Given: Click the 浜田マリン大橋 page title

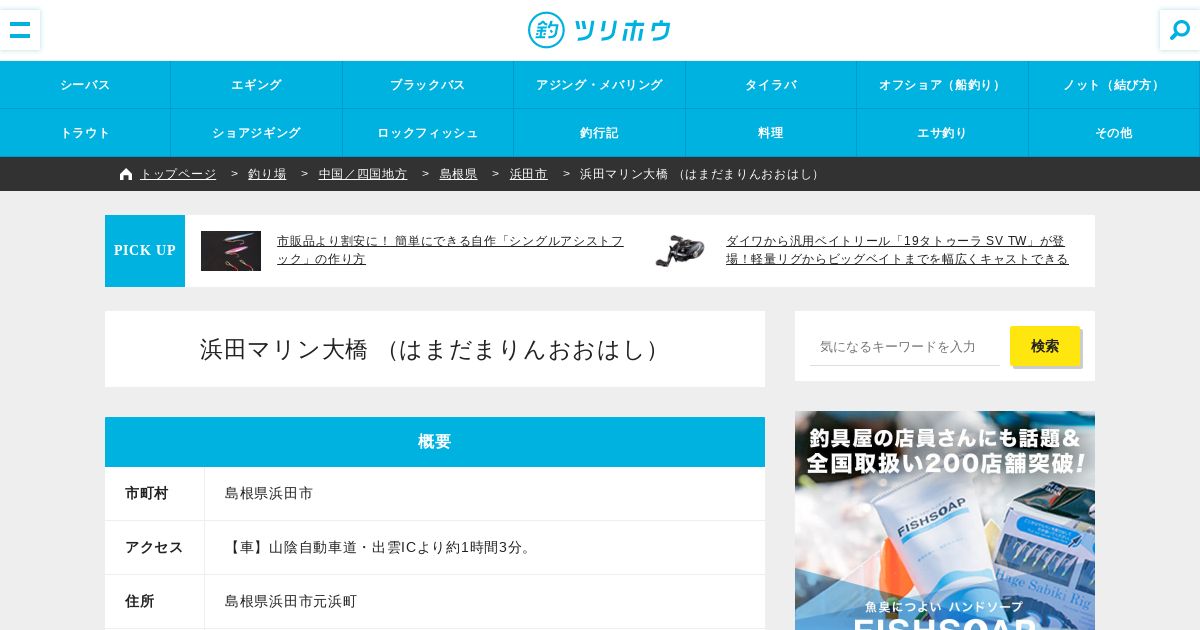Looking at the screenshot, I should click(x=435, y=349).
